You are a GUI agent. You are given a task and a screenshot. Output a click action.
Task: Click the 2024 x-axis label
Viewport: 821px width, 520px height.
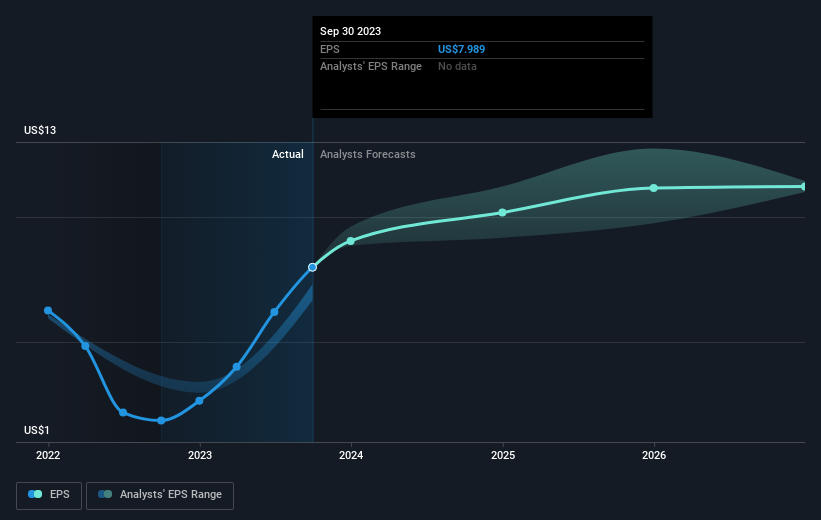pos(351,455)
